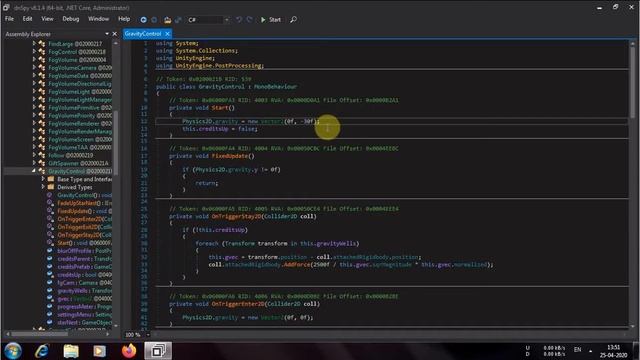Click the Undo toolbar icon
This screenshot has height=360, width=640.
pos(239,20)
